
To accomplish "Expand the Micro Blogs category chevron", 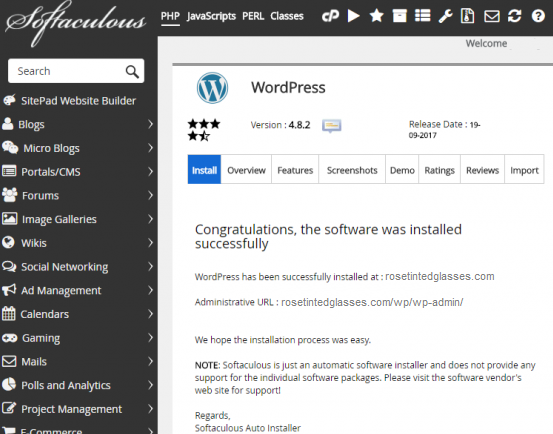I will tap(151, 148).
